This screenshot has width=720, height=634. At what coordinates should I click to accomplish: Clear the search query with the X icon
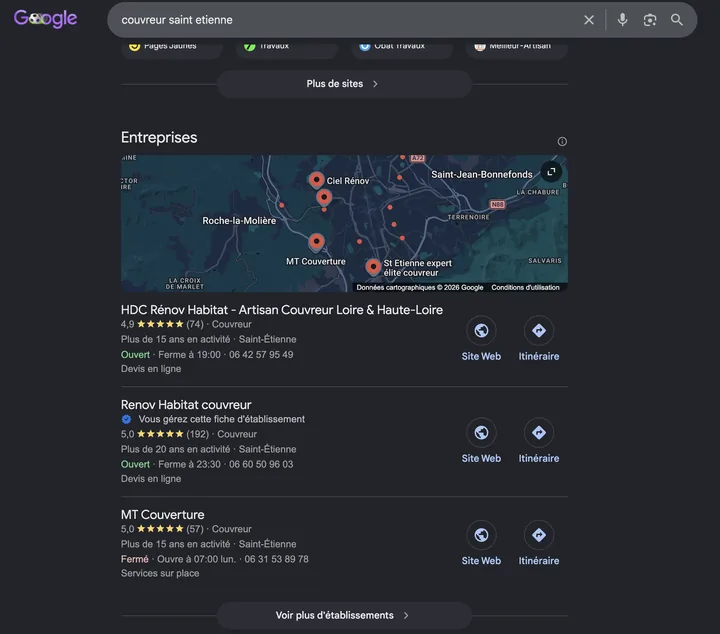click(x=589, y=20)
